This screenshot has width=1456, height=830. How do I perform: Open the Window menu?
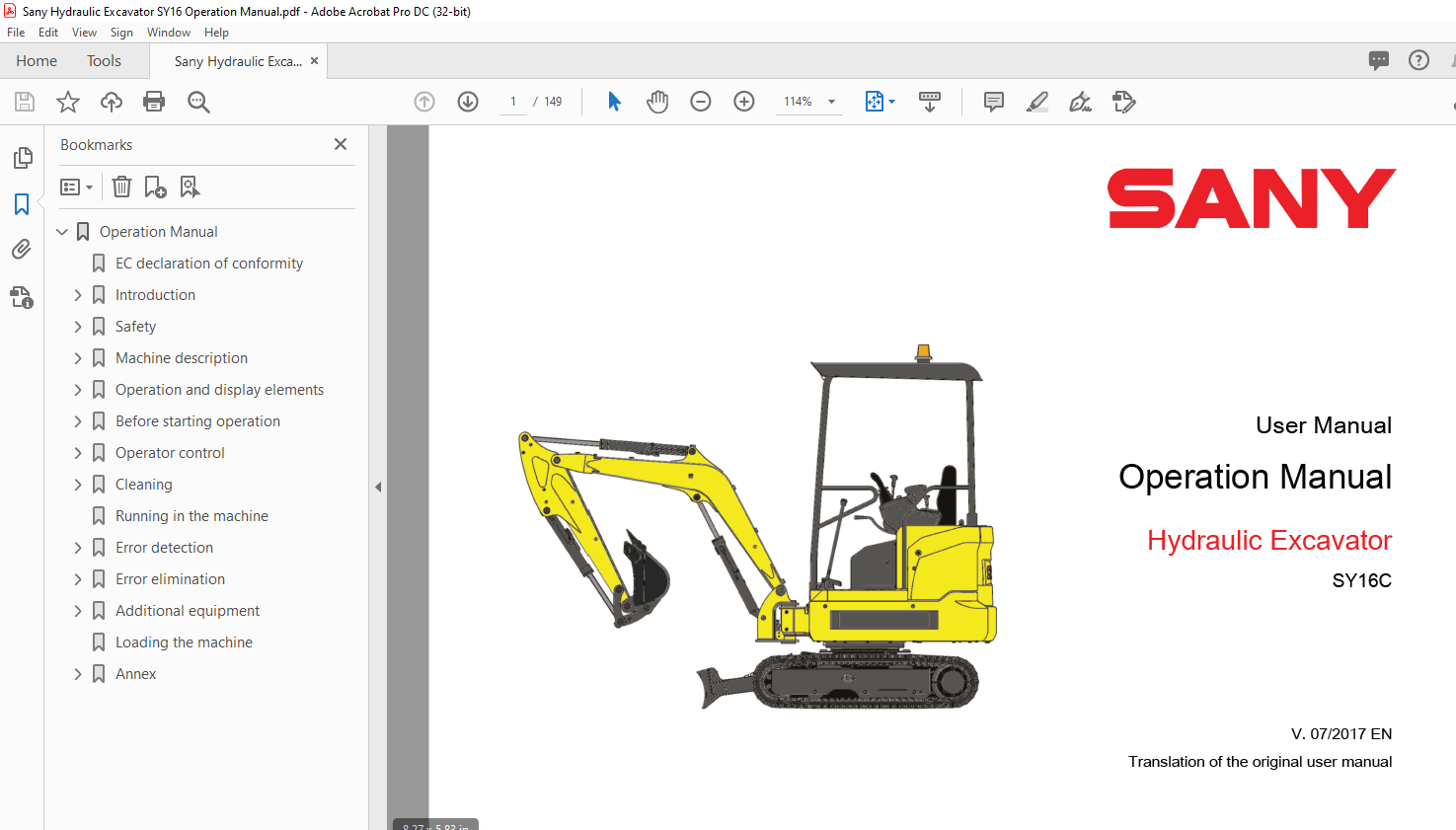pyautogui.click(x=169, y=33)
